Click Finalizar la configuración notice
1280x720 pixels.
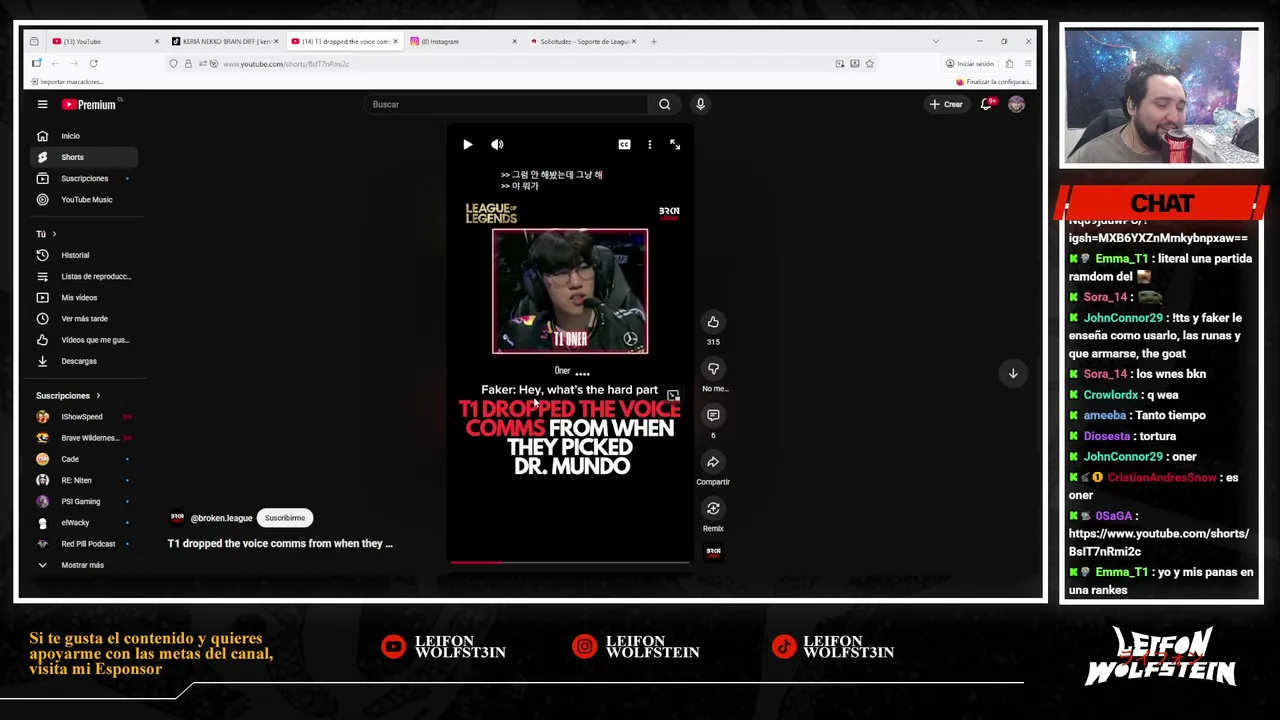pos(994,82)
